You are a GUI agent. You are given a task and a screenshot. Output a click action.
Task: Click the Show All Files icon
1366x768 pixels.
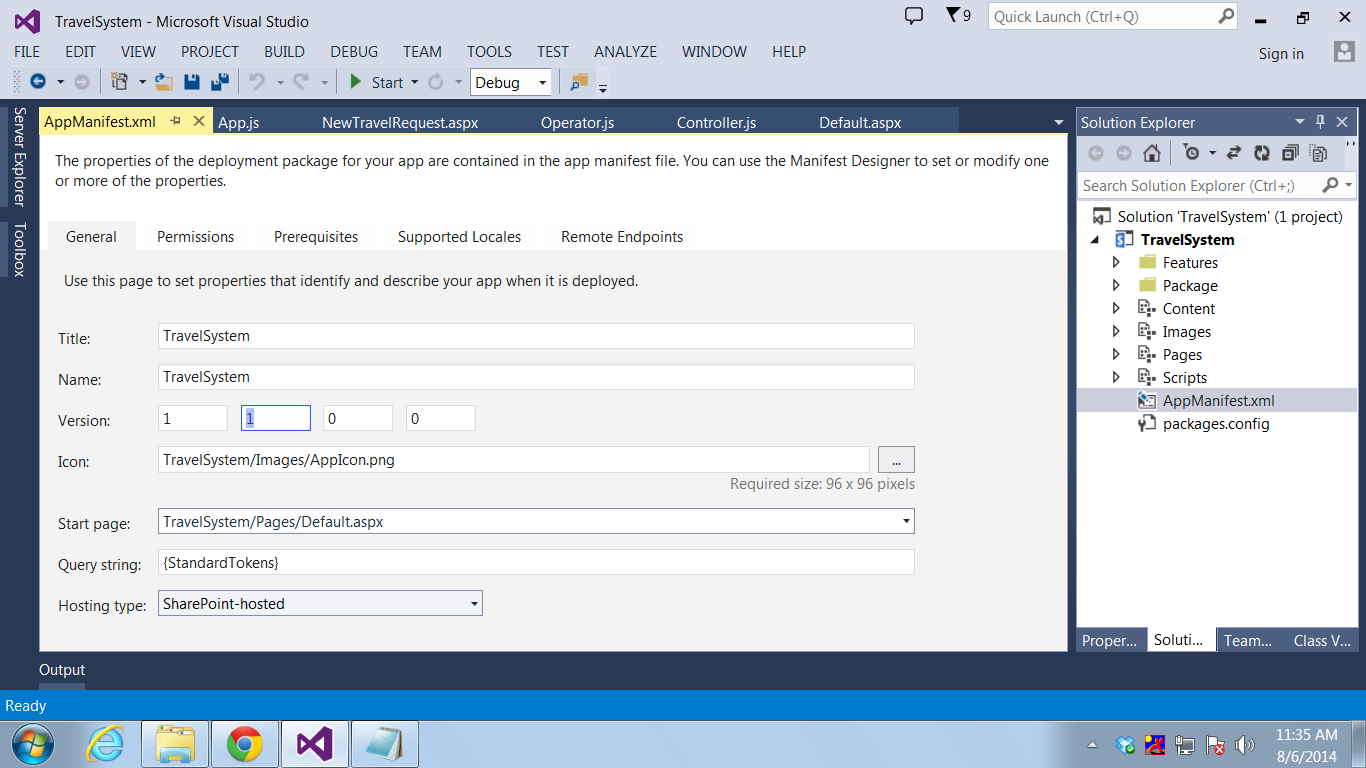coord(1318,153)
